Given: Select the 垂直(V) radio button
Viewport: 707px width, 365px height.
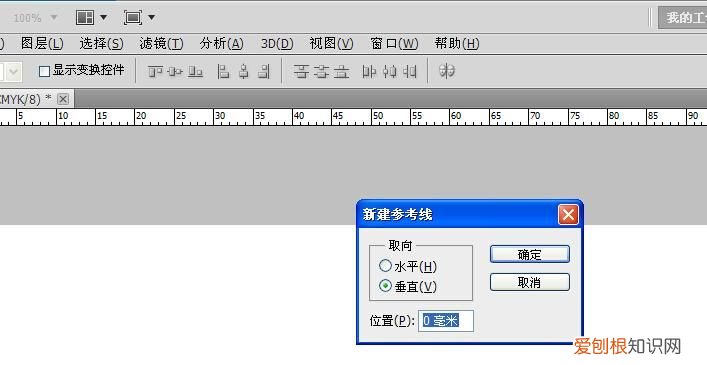Looking at the screenshot, I should point(385,286).
